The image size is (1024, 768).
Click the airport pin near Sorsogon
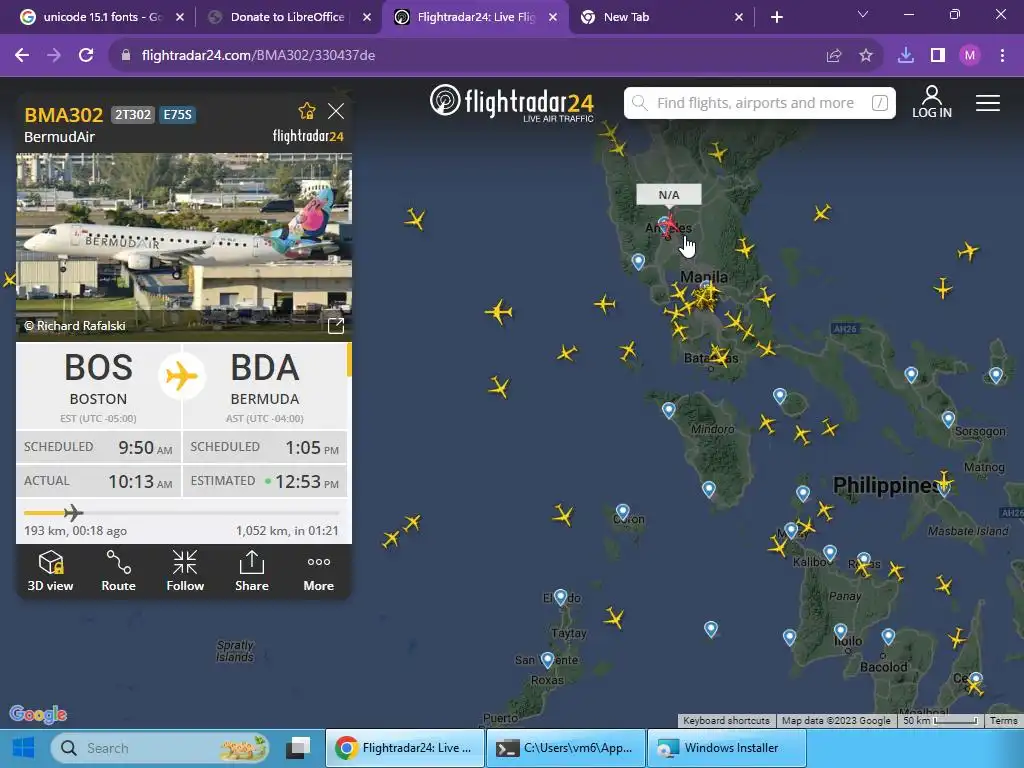point(948,419)
